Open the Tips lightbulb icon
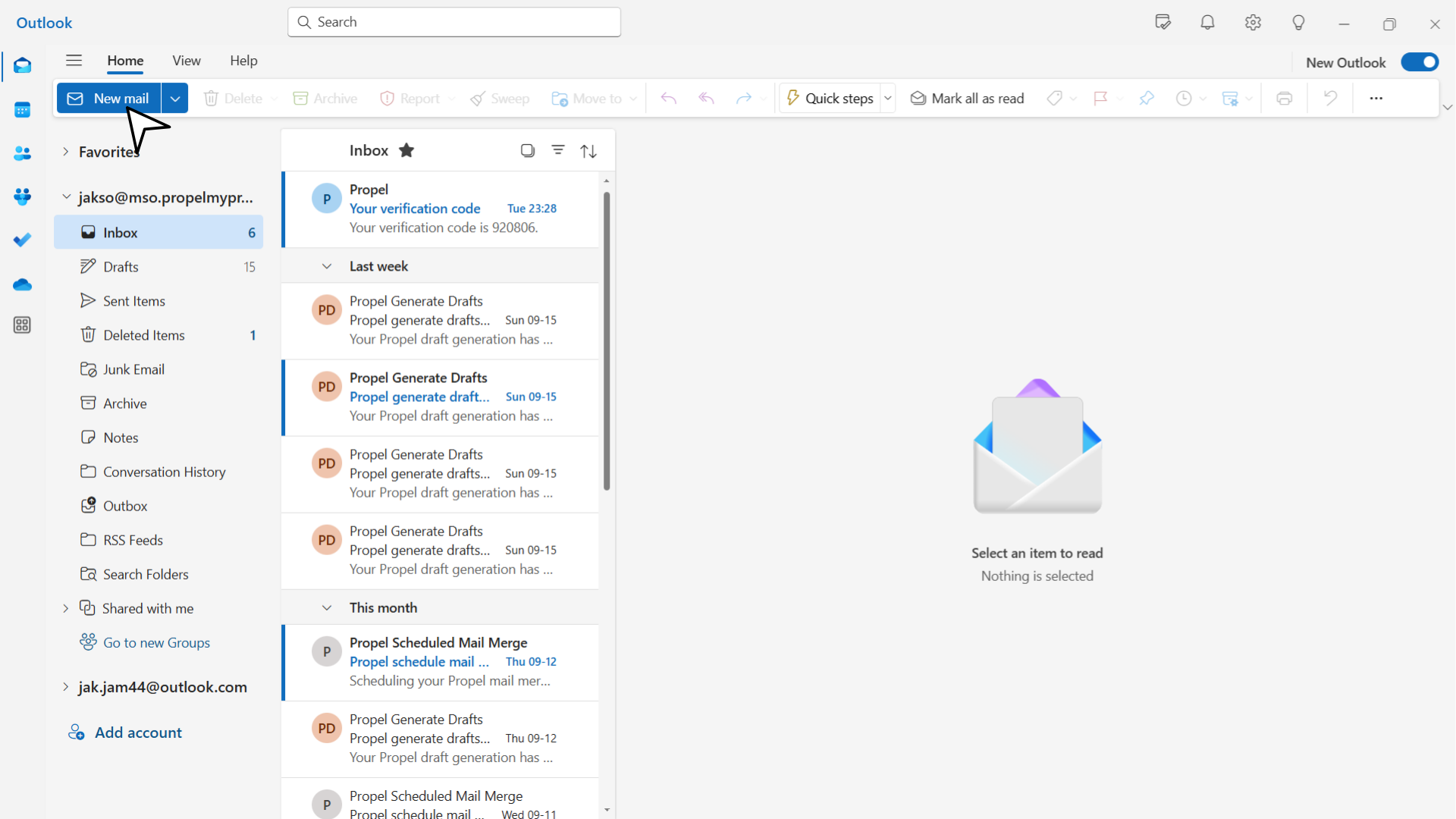The height and width of the screenshot is (819, 1456). [x=1298, y=22]
